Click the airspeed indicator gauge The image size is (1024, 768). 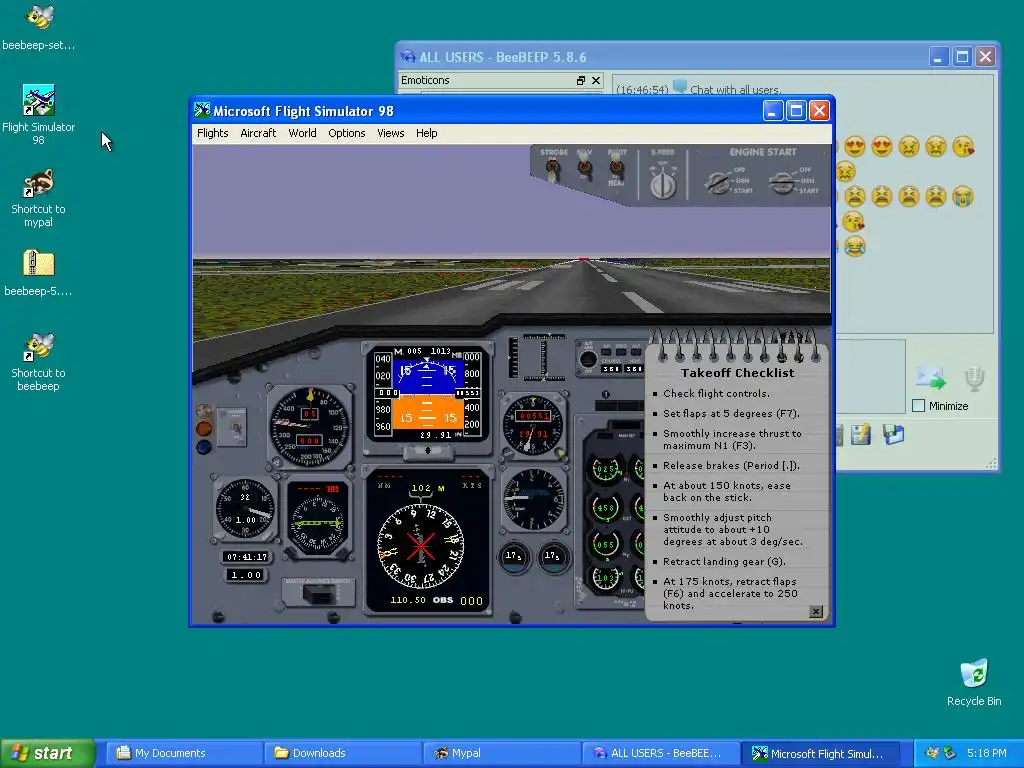pos(309,426)
